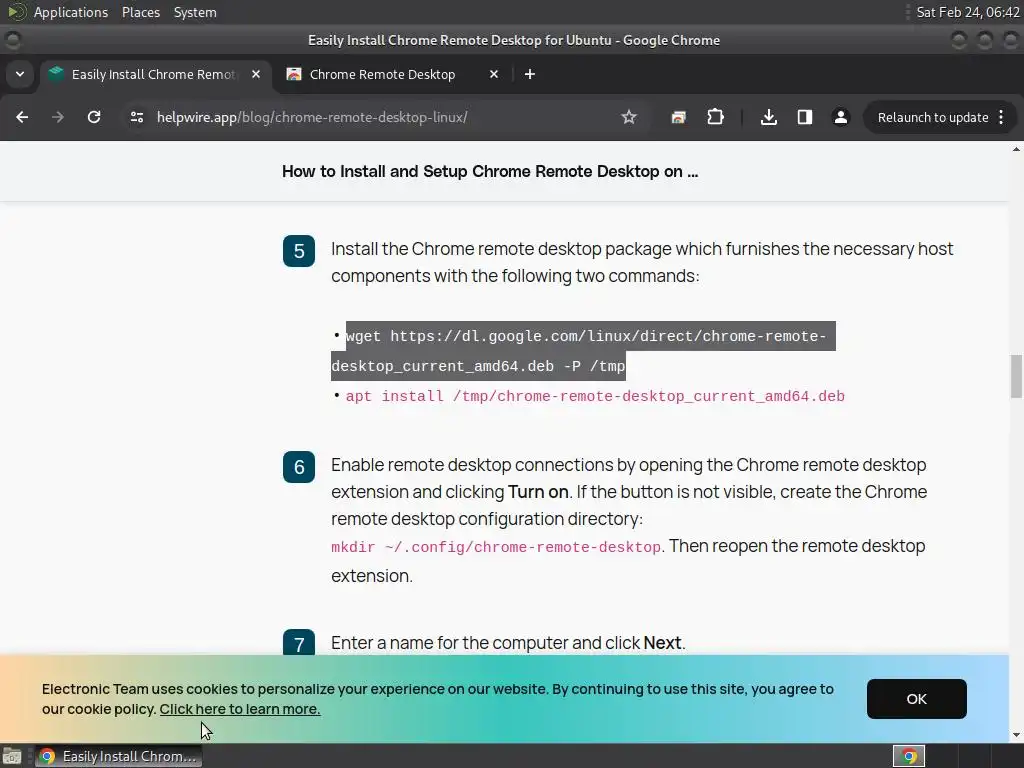Click the mkdir ~/.config/chrome-remote-desktop command
The image size is (1024, 768).
click(x=496, y=547)
